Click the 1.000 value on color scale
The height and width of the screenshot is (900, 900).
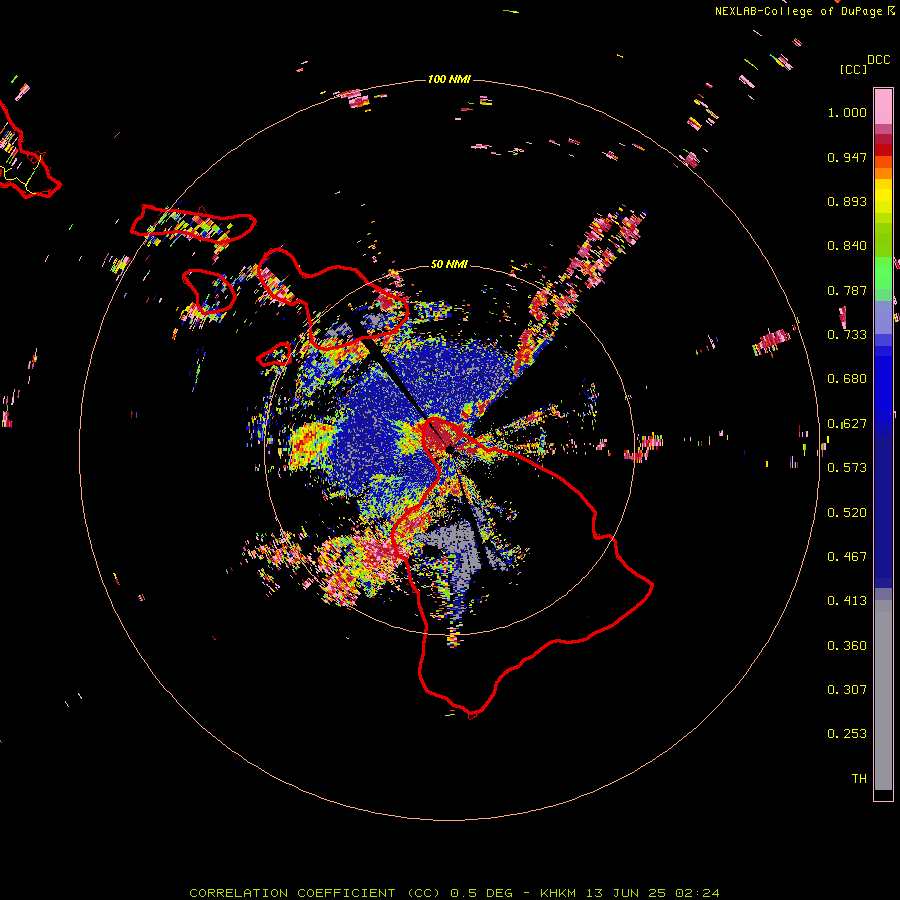tap(847, 112)
